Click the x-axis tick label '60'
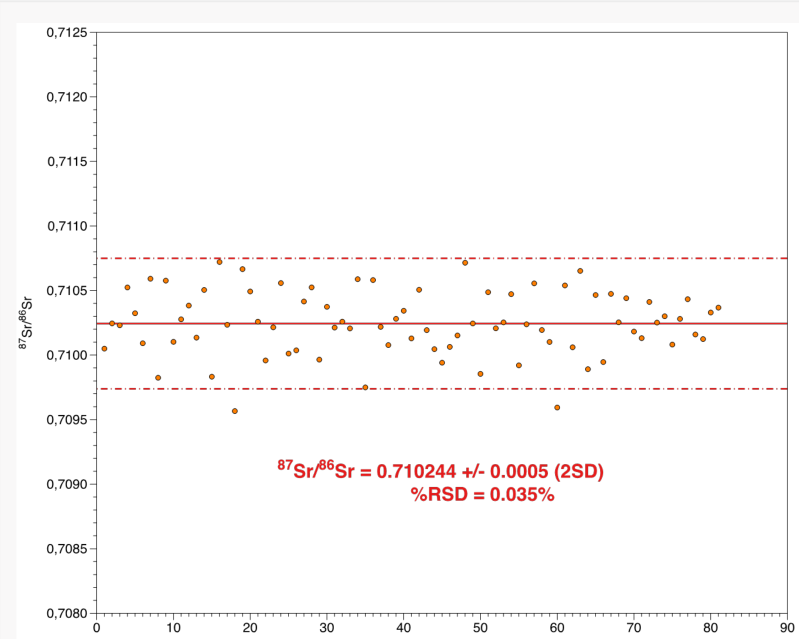Image resolution: width=799 pixels, height=639 pixels. tap(557, 628)
